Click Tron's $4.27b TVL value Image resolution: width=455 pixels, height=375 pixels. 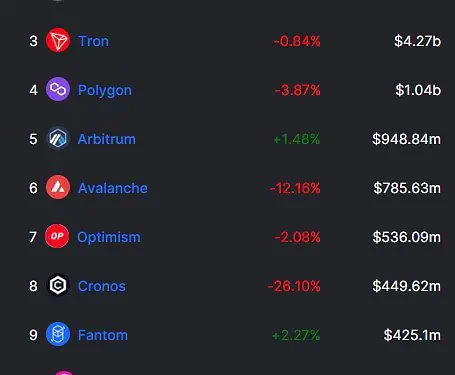pos(418,41)
